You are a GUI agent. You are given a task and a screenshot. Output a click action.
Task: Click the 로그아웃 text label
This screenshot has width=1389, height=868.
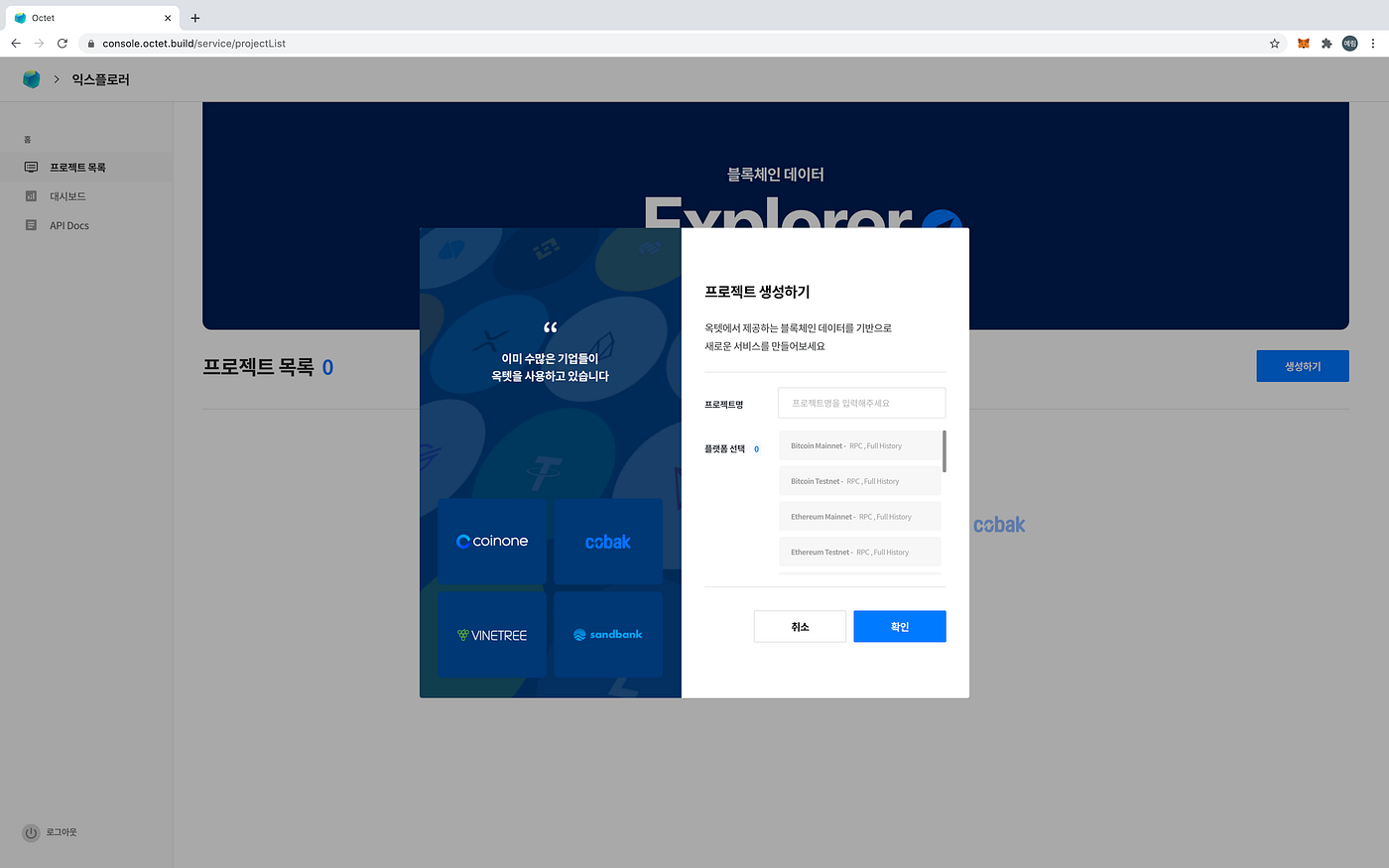click(62, 832)
